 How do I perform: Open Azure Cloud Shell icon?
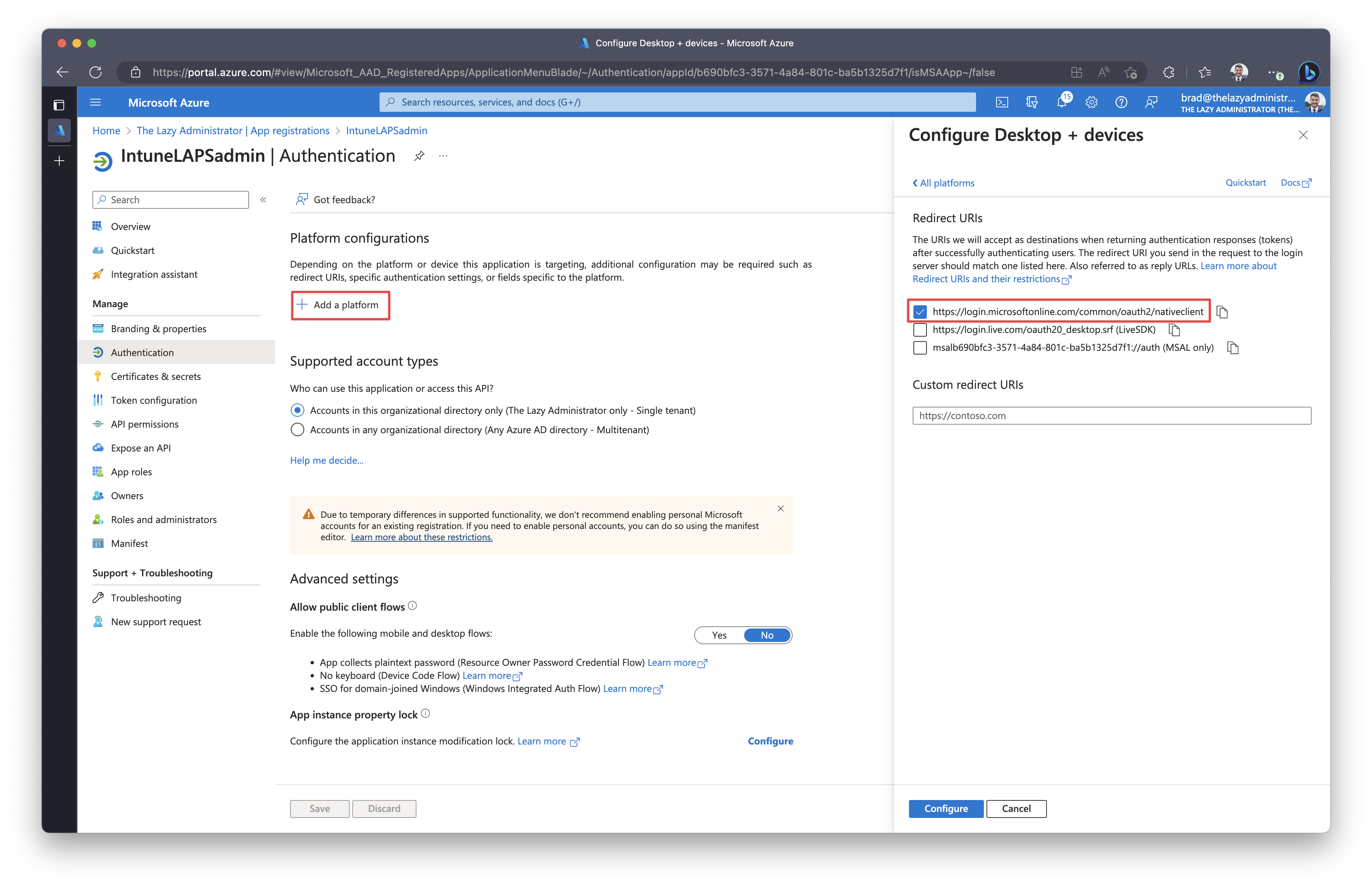point(1002,102)
